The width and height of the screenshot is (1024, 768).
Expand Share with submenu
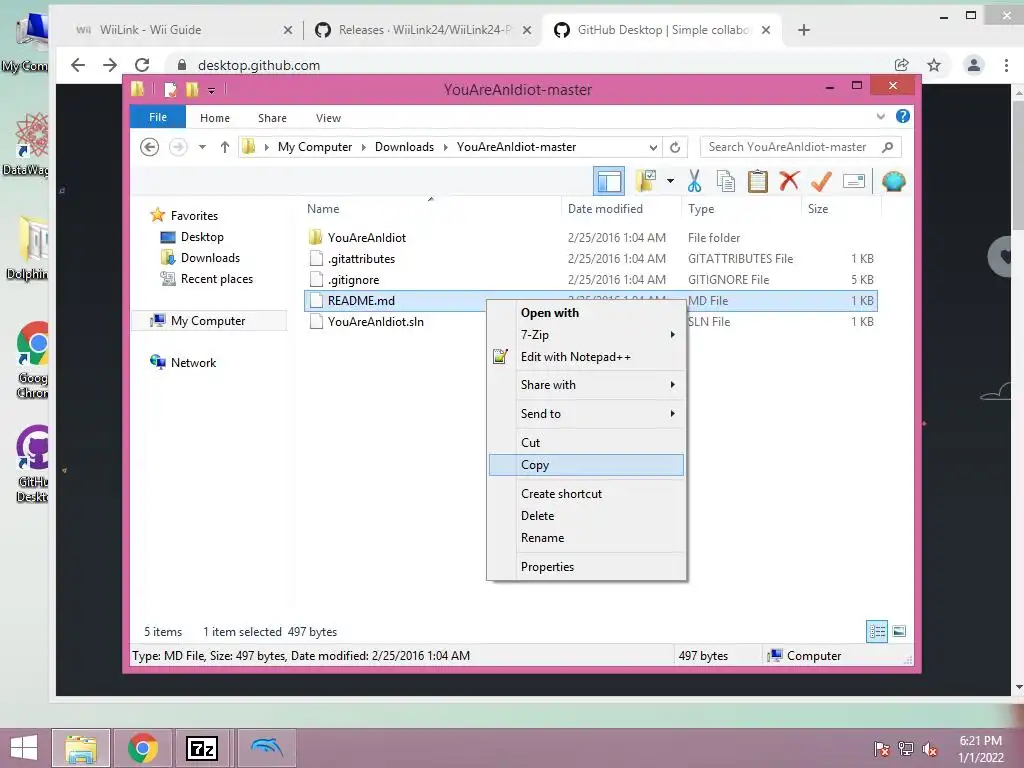(586, 385)
